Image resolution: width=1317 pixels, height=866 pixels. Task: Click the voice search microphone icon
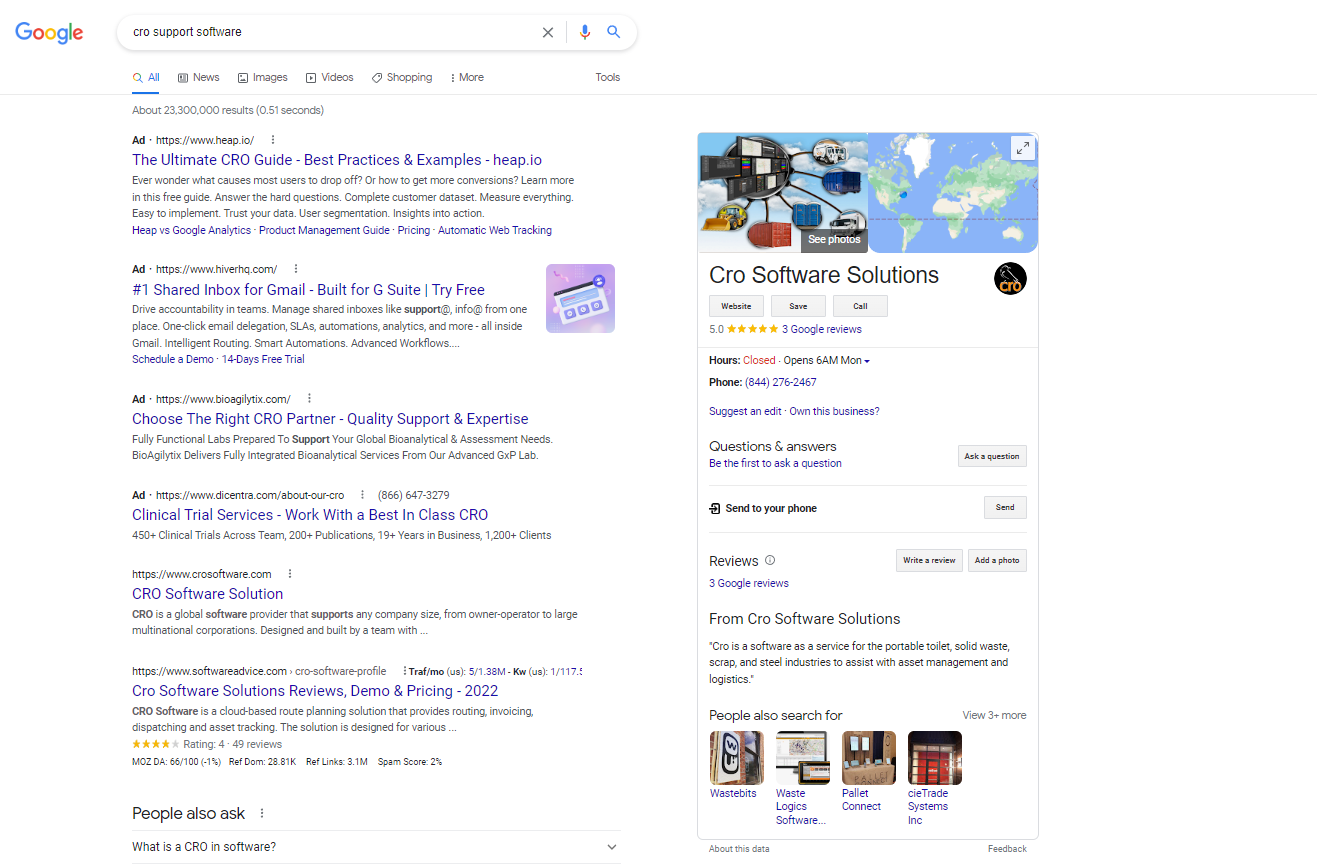coord(584,31)
